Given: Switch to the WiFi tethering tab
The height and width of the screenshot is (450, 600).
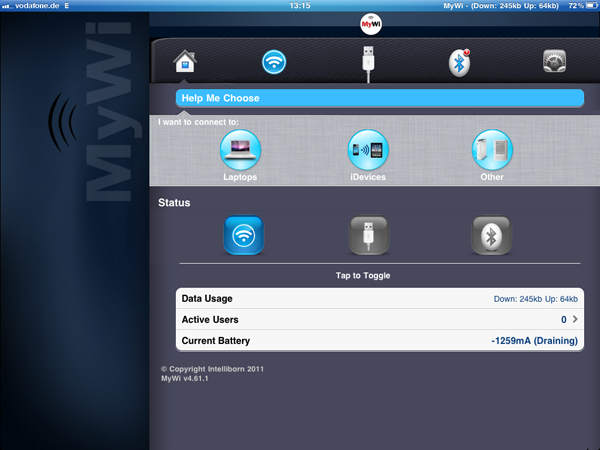Looking at the screenshot, I should pos(274,62).
